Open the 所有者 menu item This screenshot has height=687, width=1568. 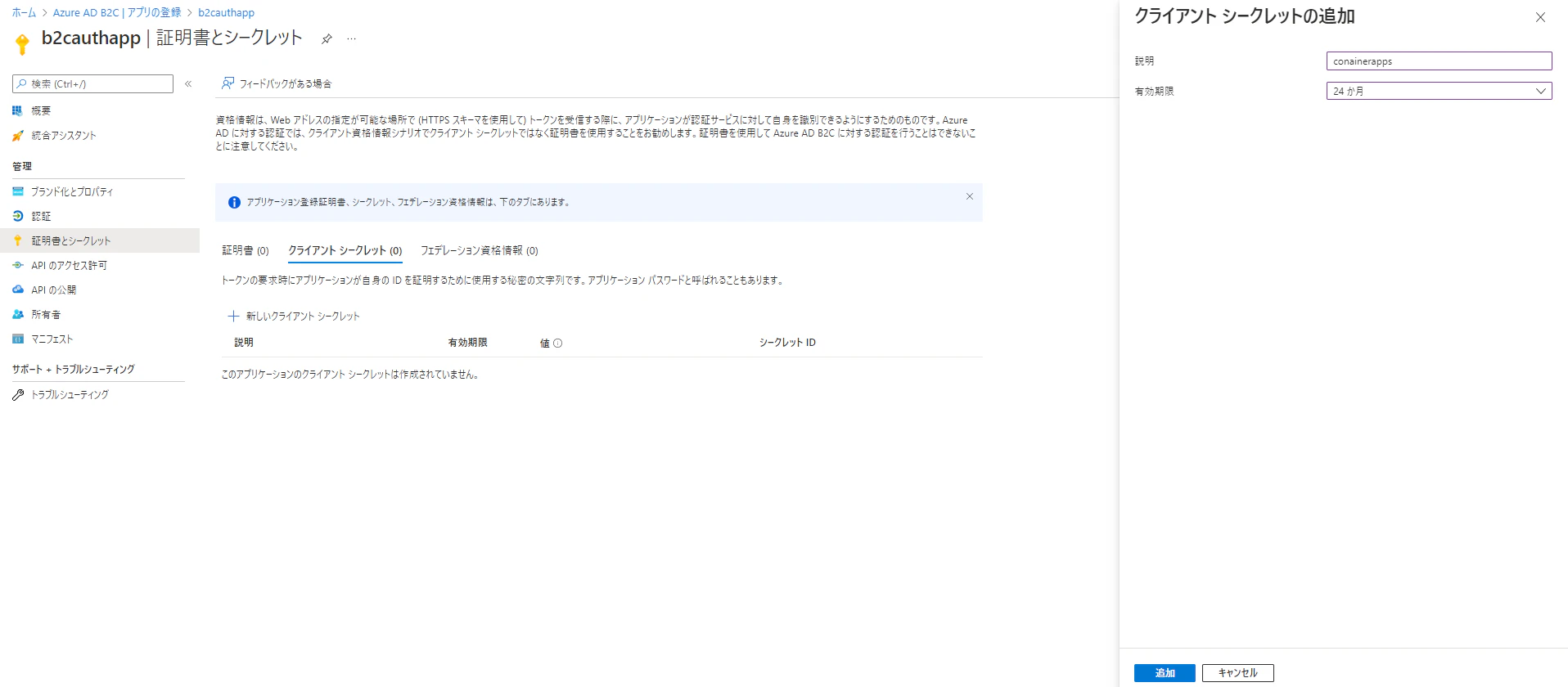pos(46,314)
